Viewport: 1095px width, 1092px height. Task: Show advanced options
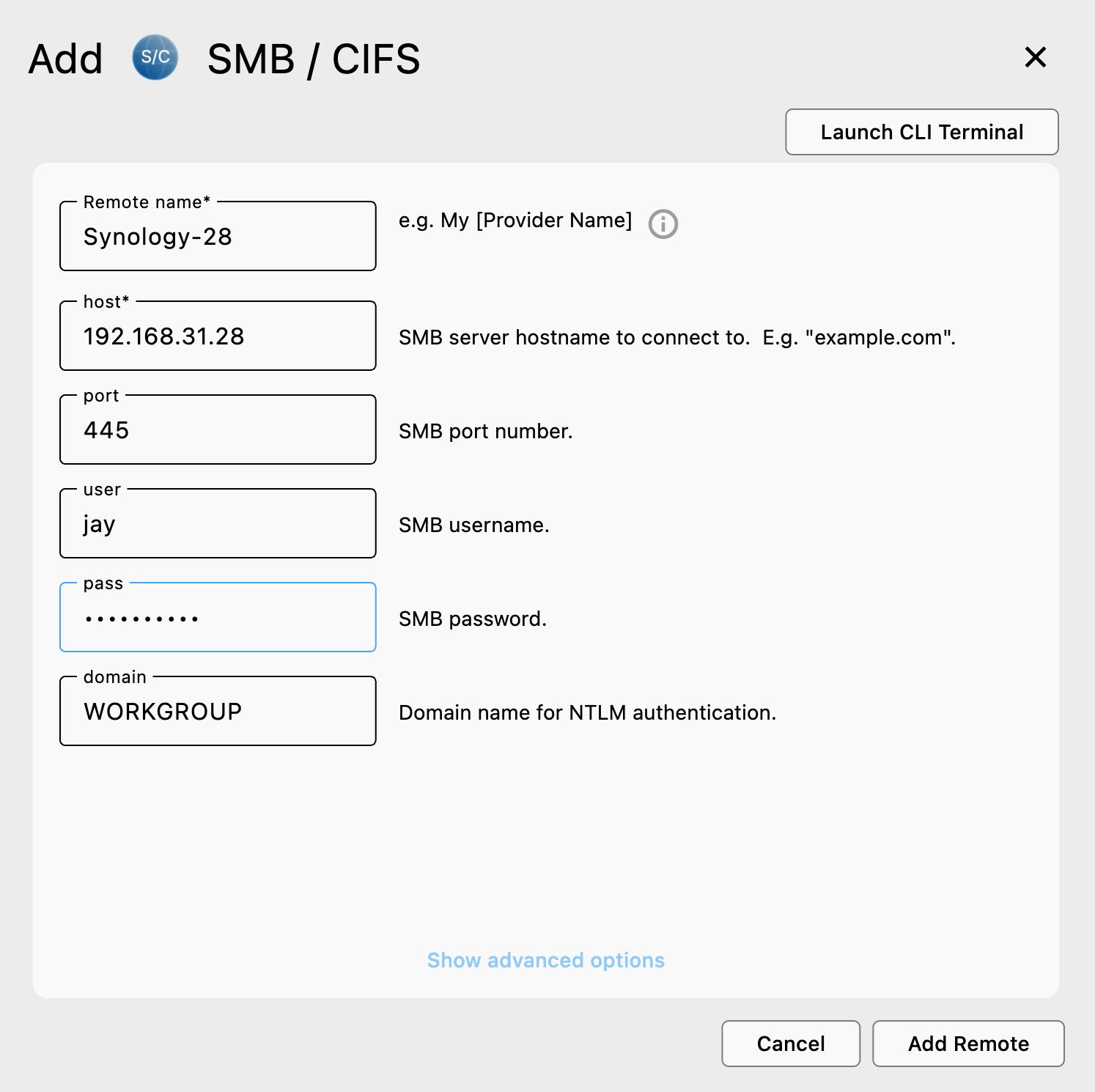click(x=545, y=960)
